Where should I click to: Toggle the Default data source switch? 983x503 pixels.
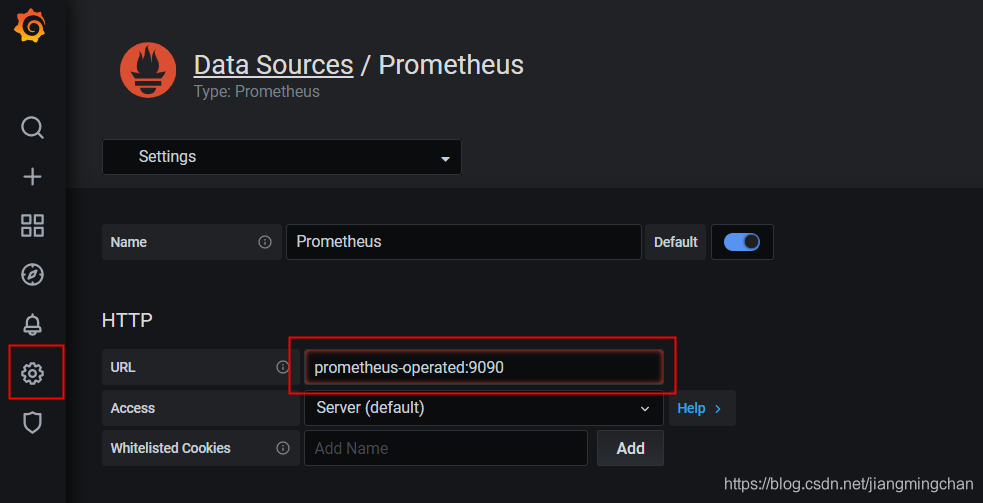pos(742,242)
